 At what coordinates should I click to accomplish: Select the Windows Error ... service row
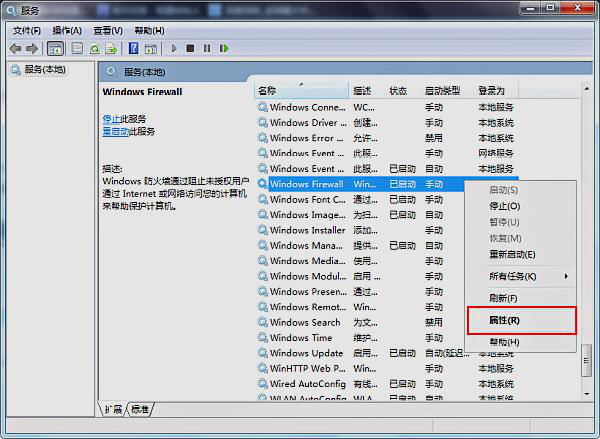click(x=386, y=138)
